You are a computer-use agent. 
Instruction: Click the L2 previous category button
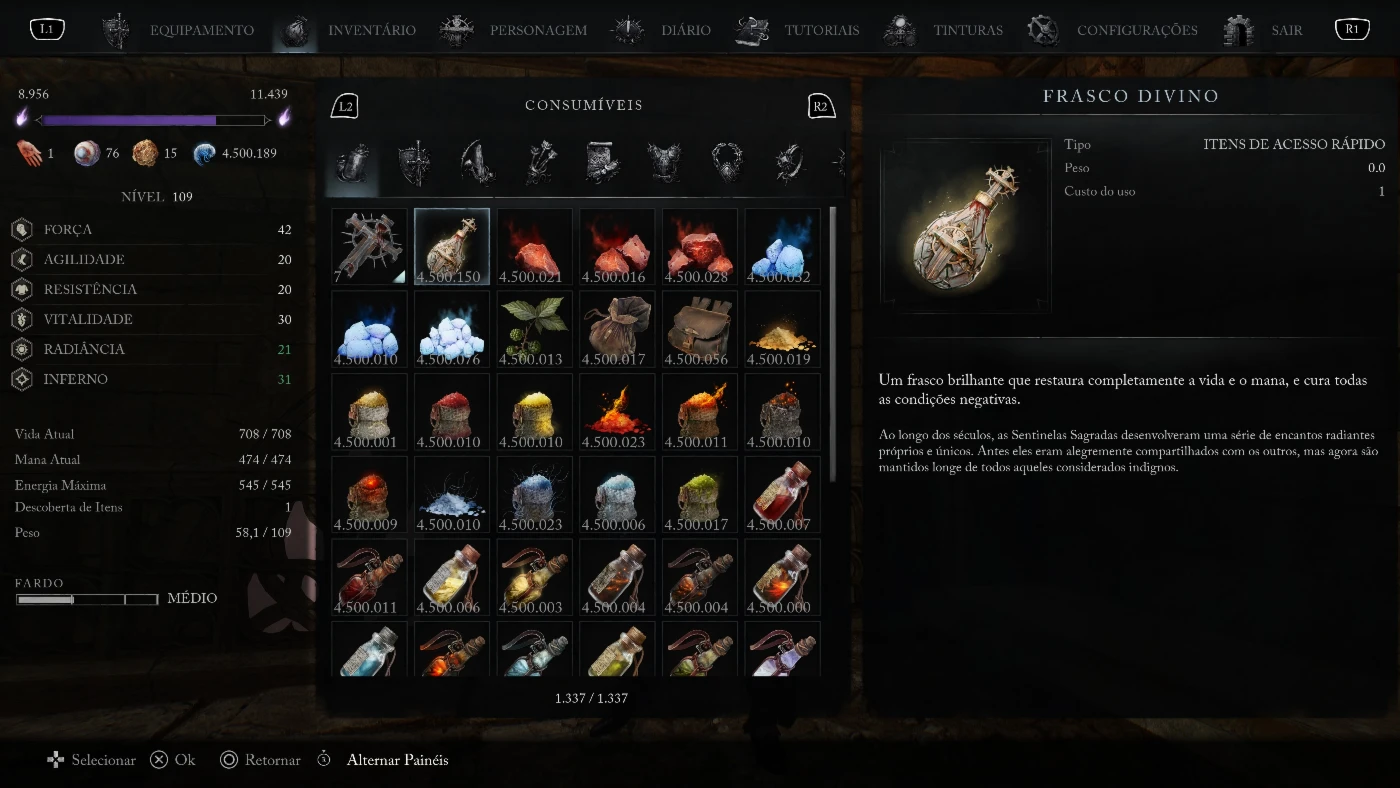tap(345, 106)
